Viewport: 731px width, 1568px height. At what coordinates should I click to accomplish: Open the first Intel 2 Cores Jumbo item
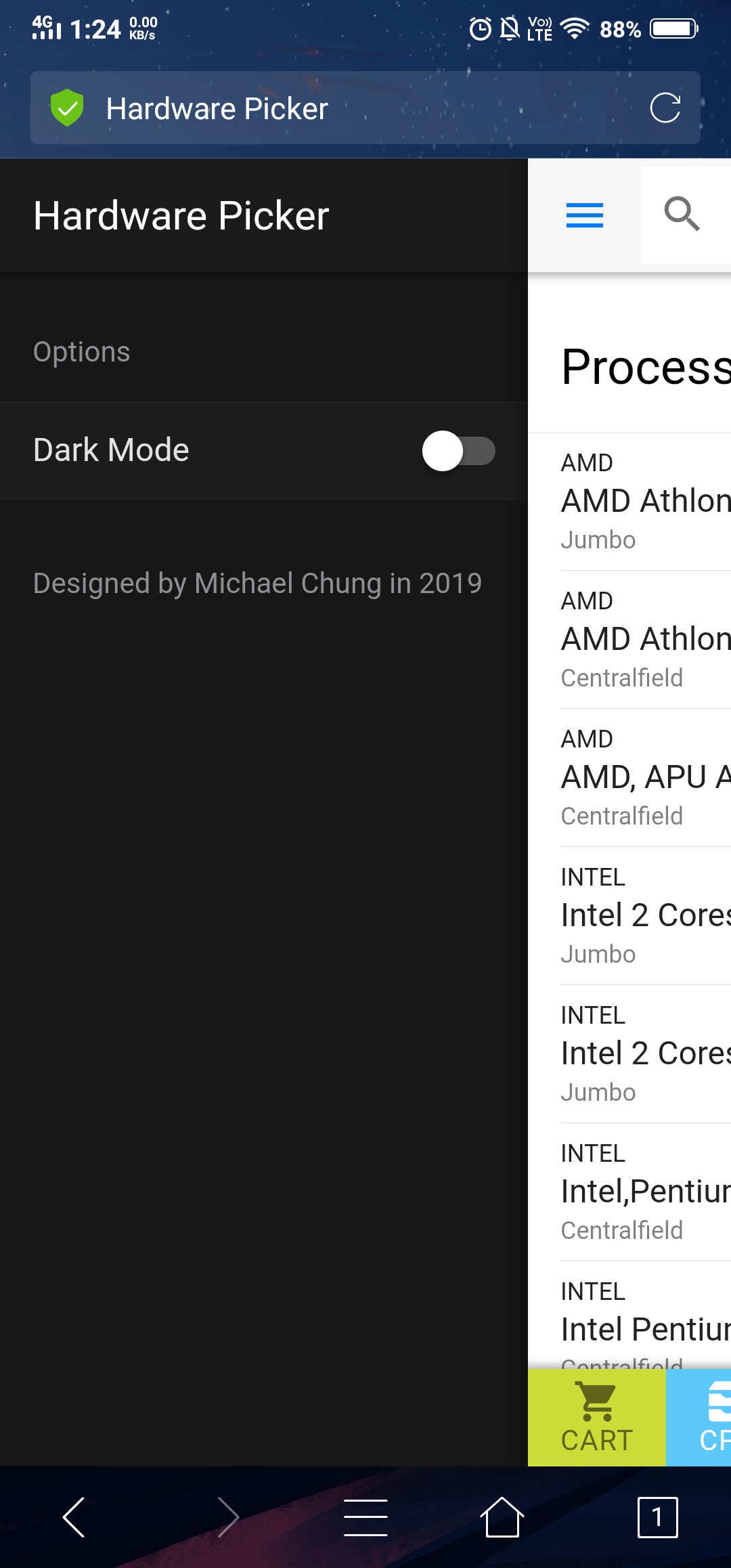coord(646,916)
